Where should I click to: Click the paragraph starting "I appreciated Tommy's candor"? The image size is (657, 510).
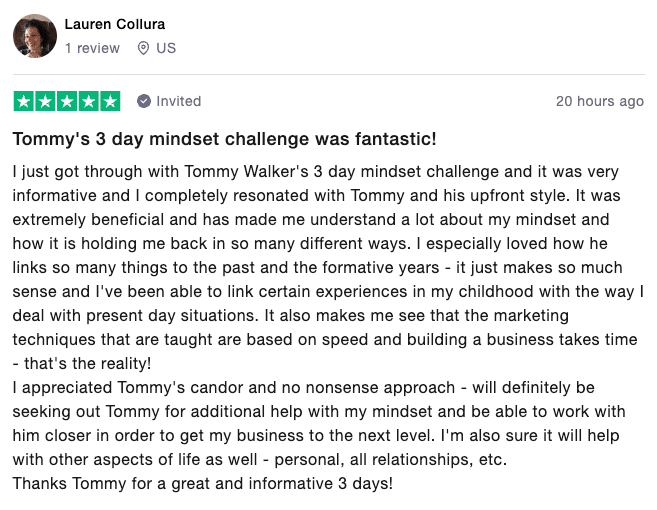point(319,423)
